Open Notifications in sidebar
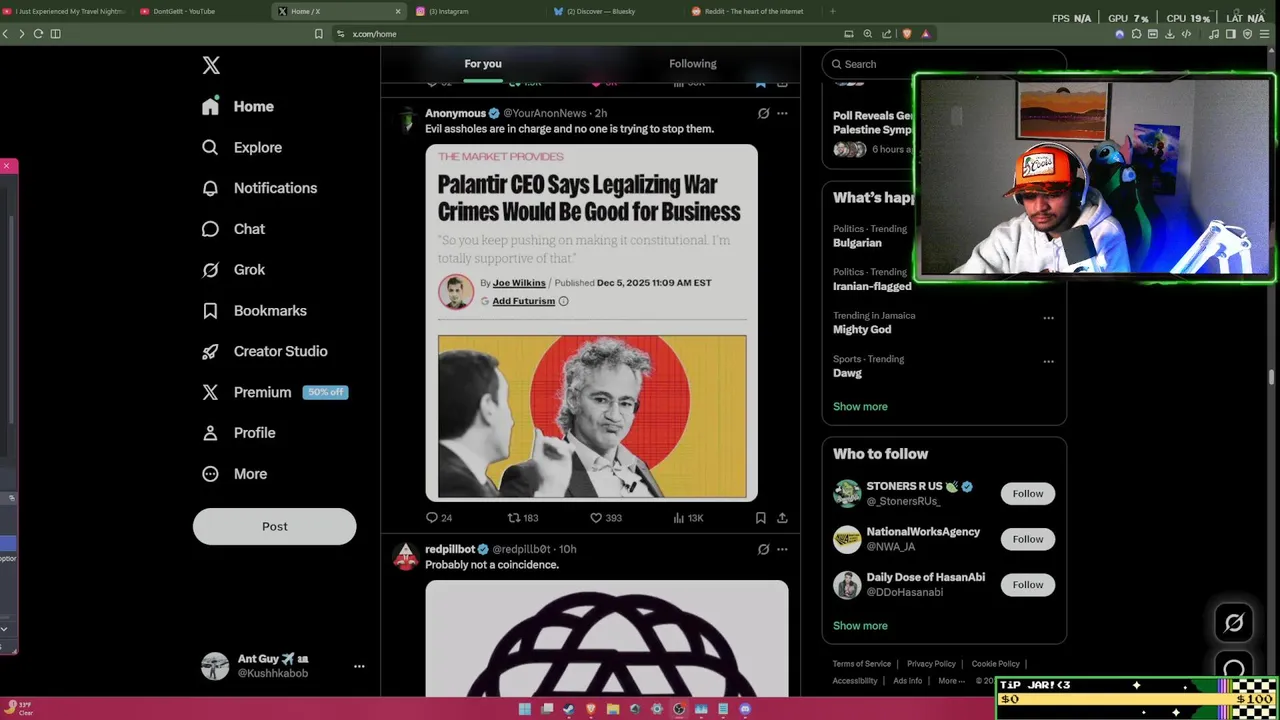Image resolution: width=1280 pixels, height=720 pixels. 259,188
